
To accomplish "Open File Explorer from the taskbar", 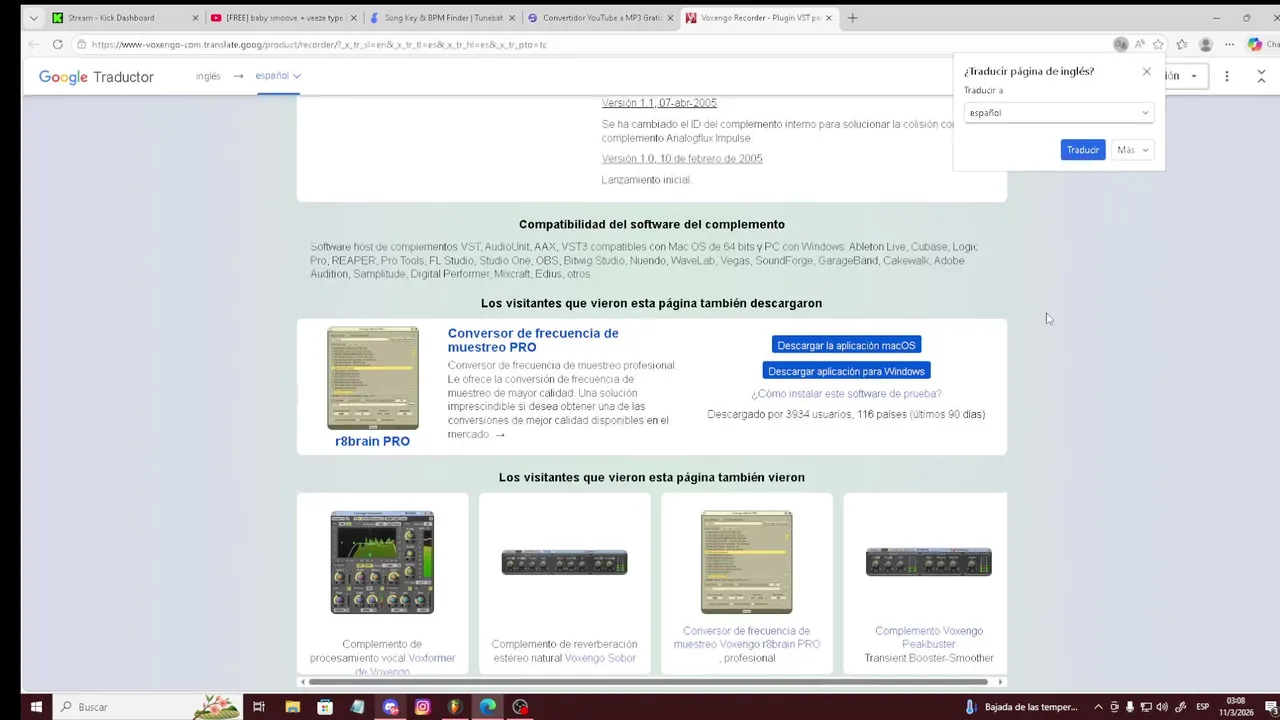I will click(x=292, y=707).
